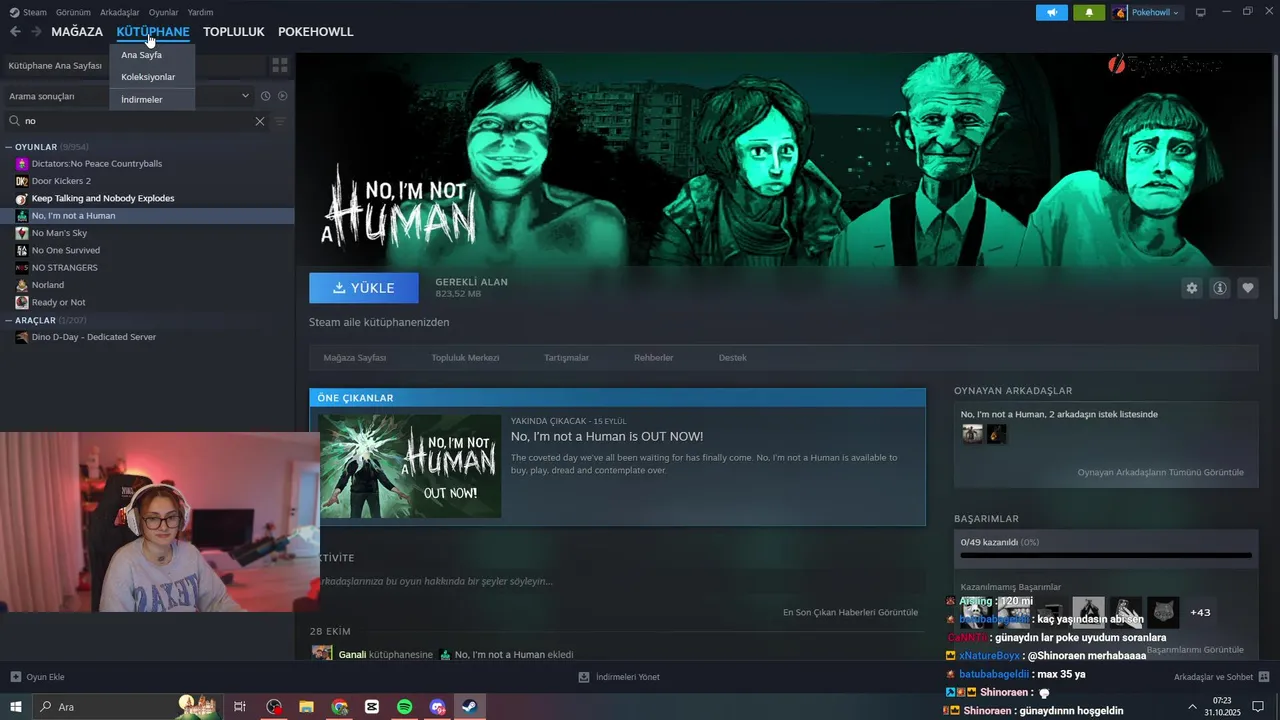Open first friend avatar in Oynayan Arkadaşlar

pos(972,434)
